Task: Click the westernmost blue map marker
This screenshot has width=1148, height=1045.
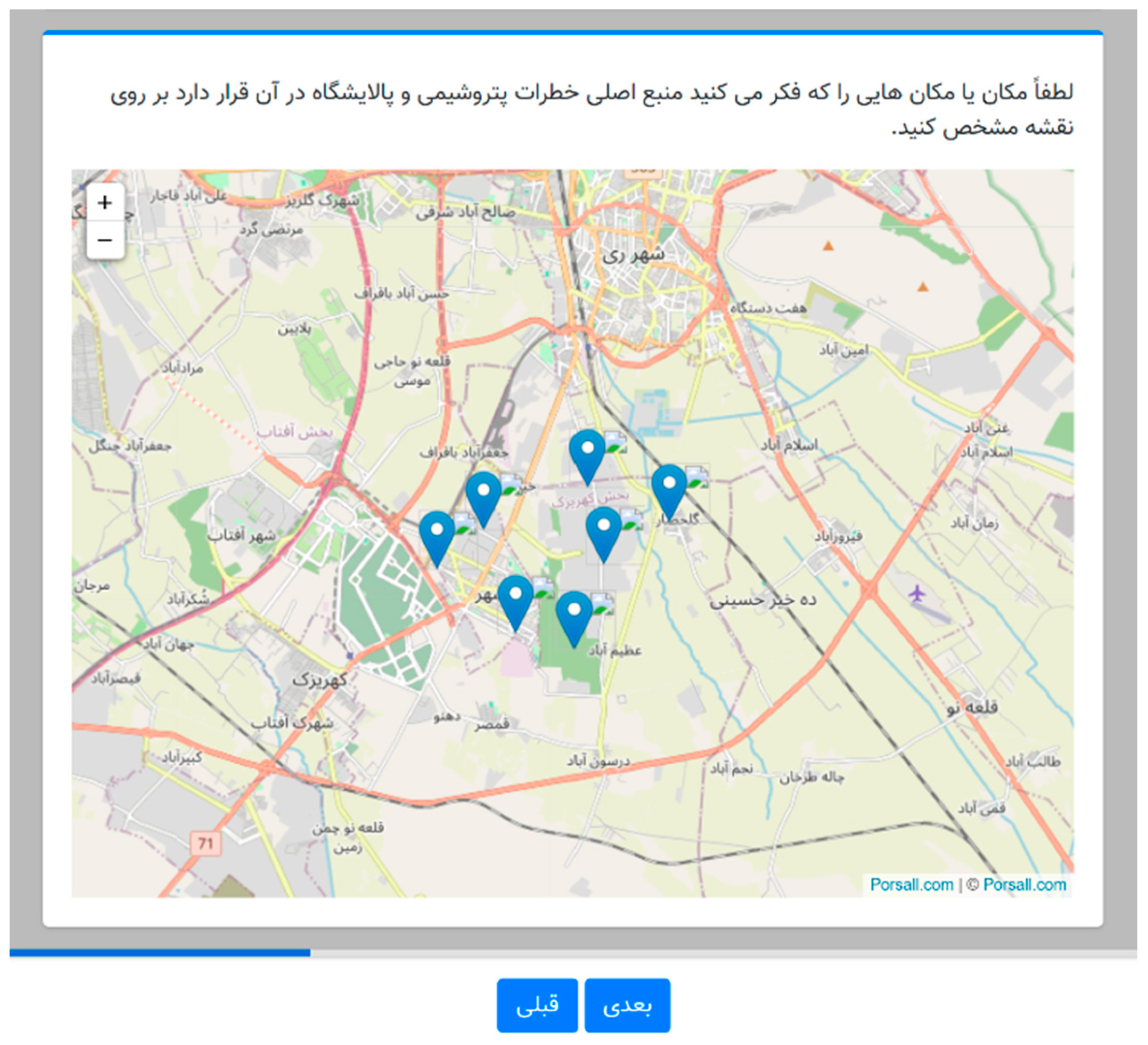Action: coord(437,535)
